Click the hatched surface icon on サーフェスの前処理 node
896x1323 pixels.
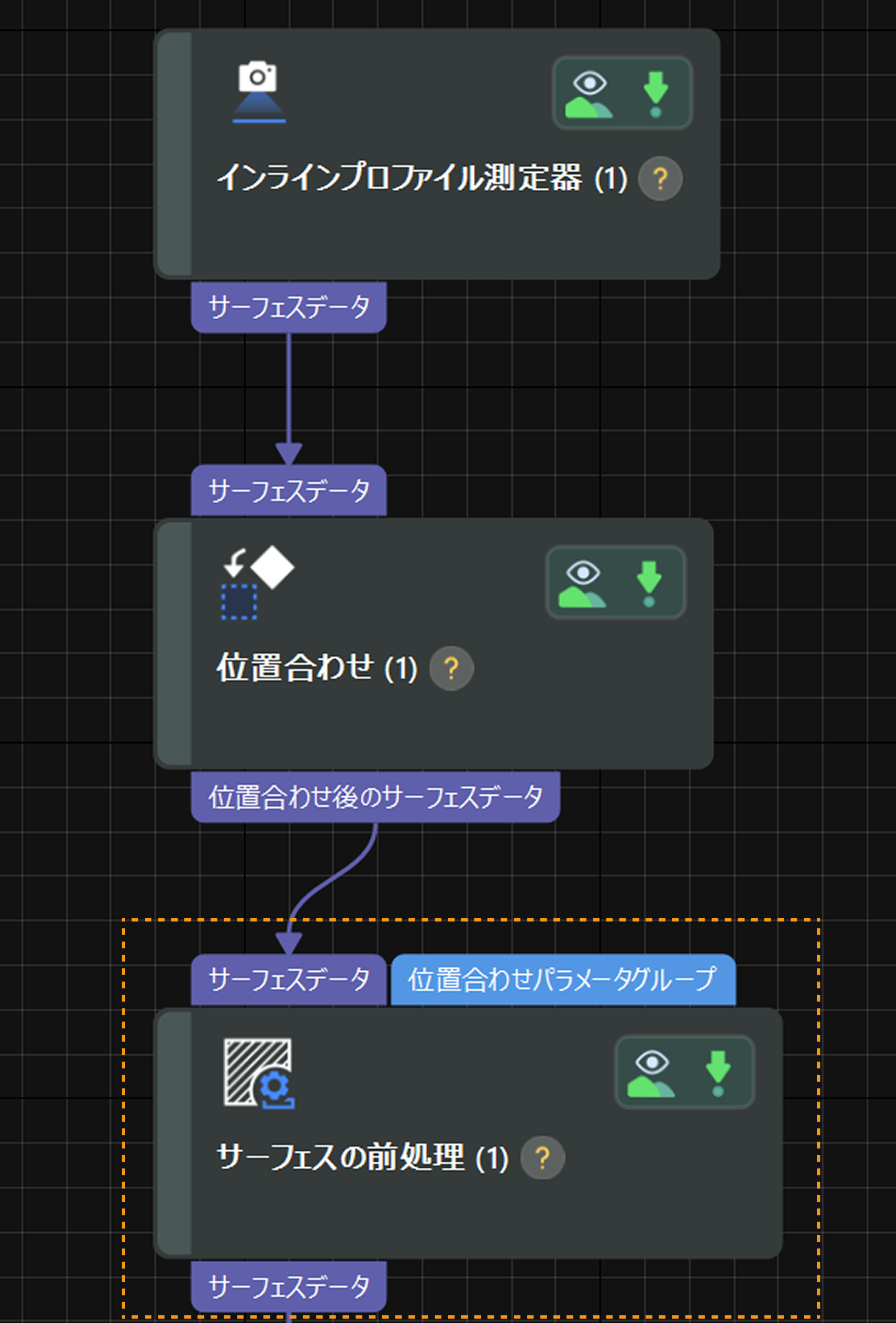coord(259,1073)
